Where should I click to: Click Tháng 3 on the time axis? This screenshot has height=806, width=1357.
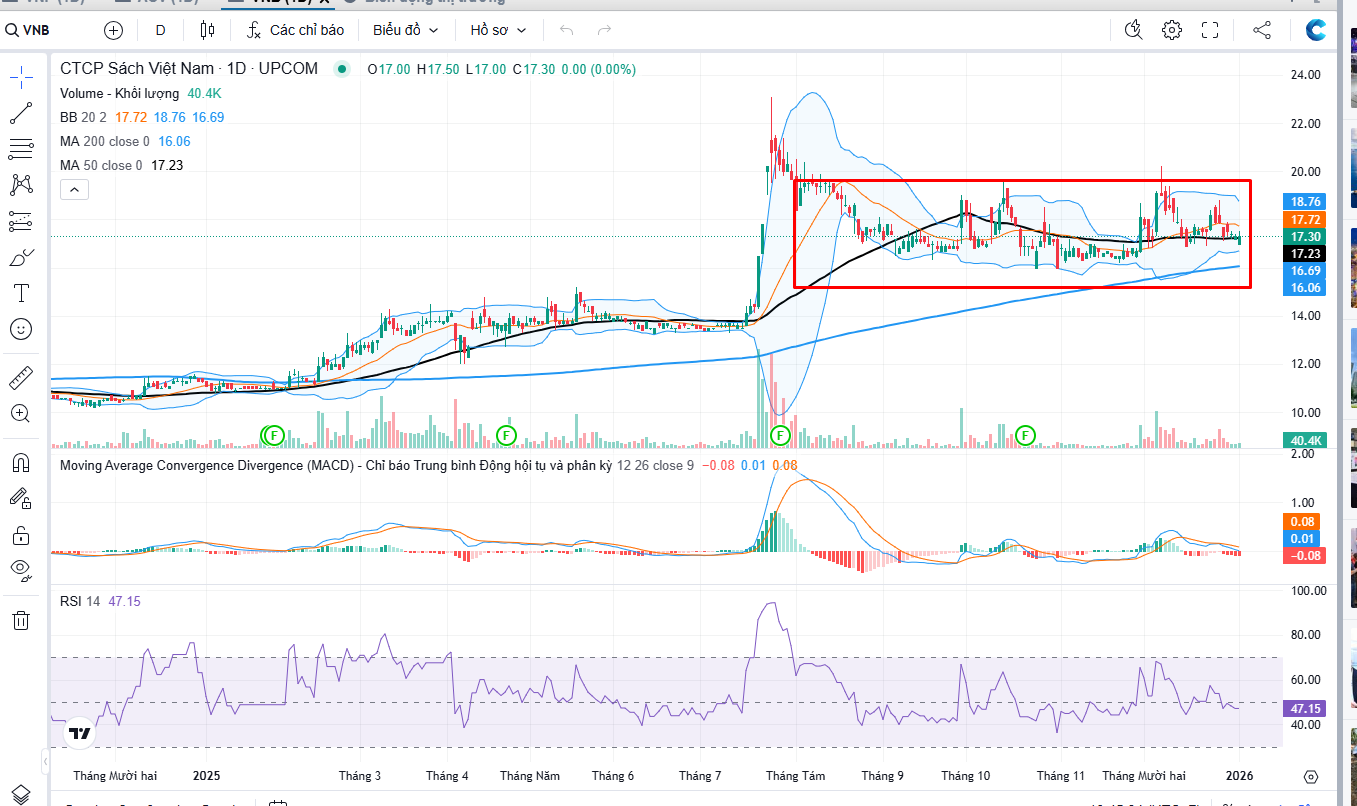(360, 776)
